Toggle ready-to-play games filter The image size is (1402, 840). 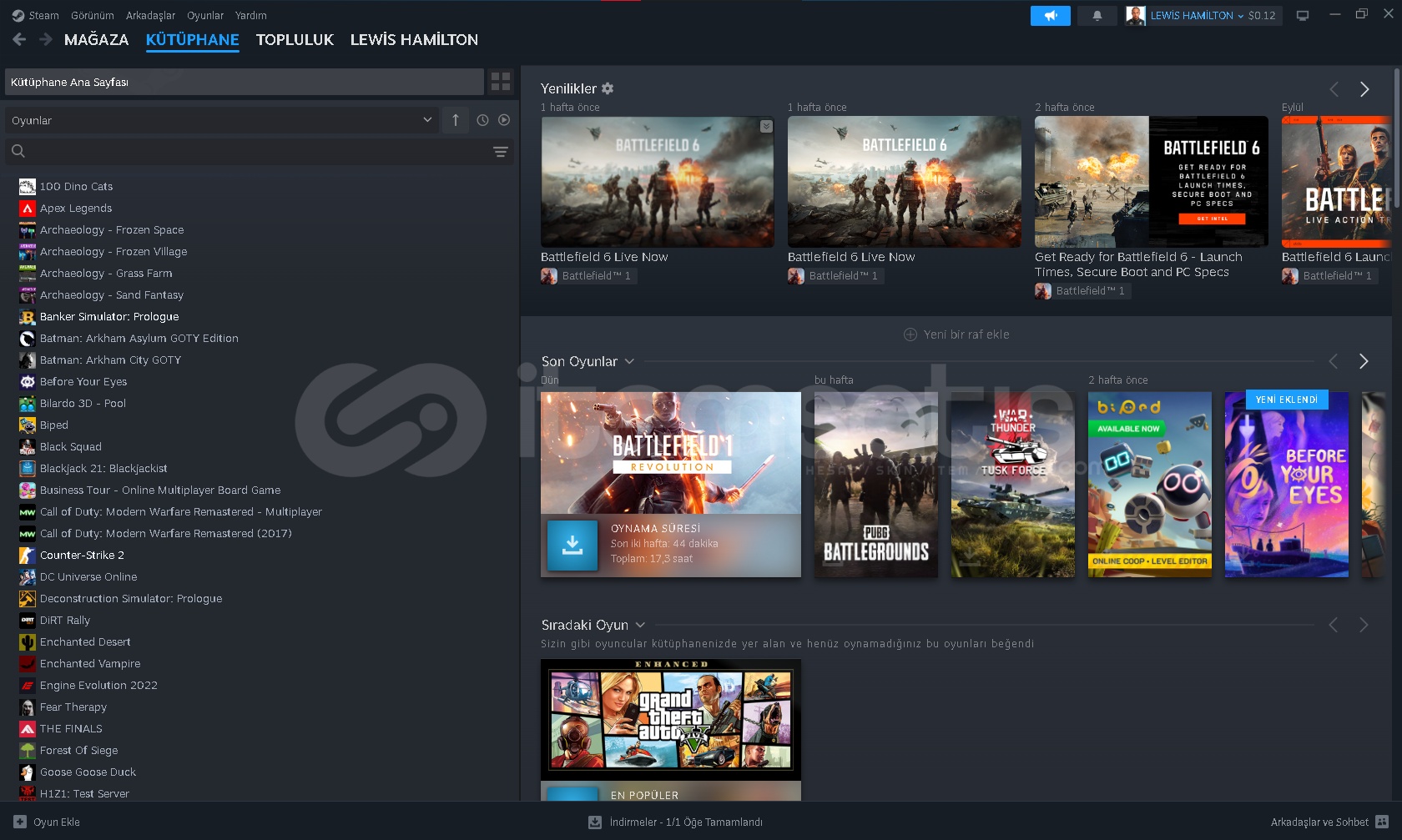pyautogui.click(x=504, y=120)
